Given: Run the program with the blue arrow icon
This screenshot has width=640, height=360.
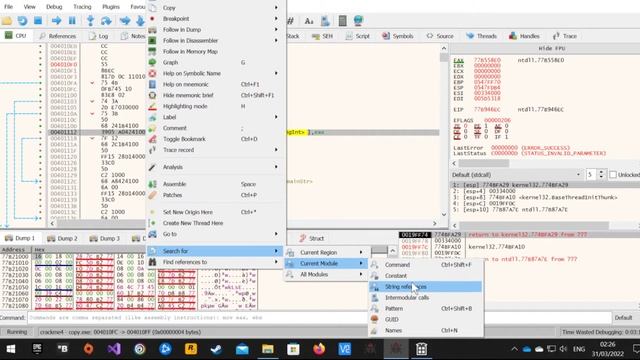Looking at the screenshot, I should pos(56,20).
